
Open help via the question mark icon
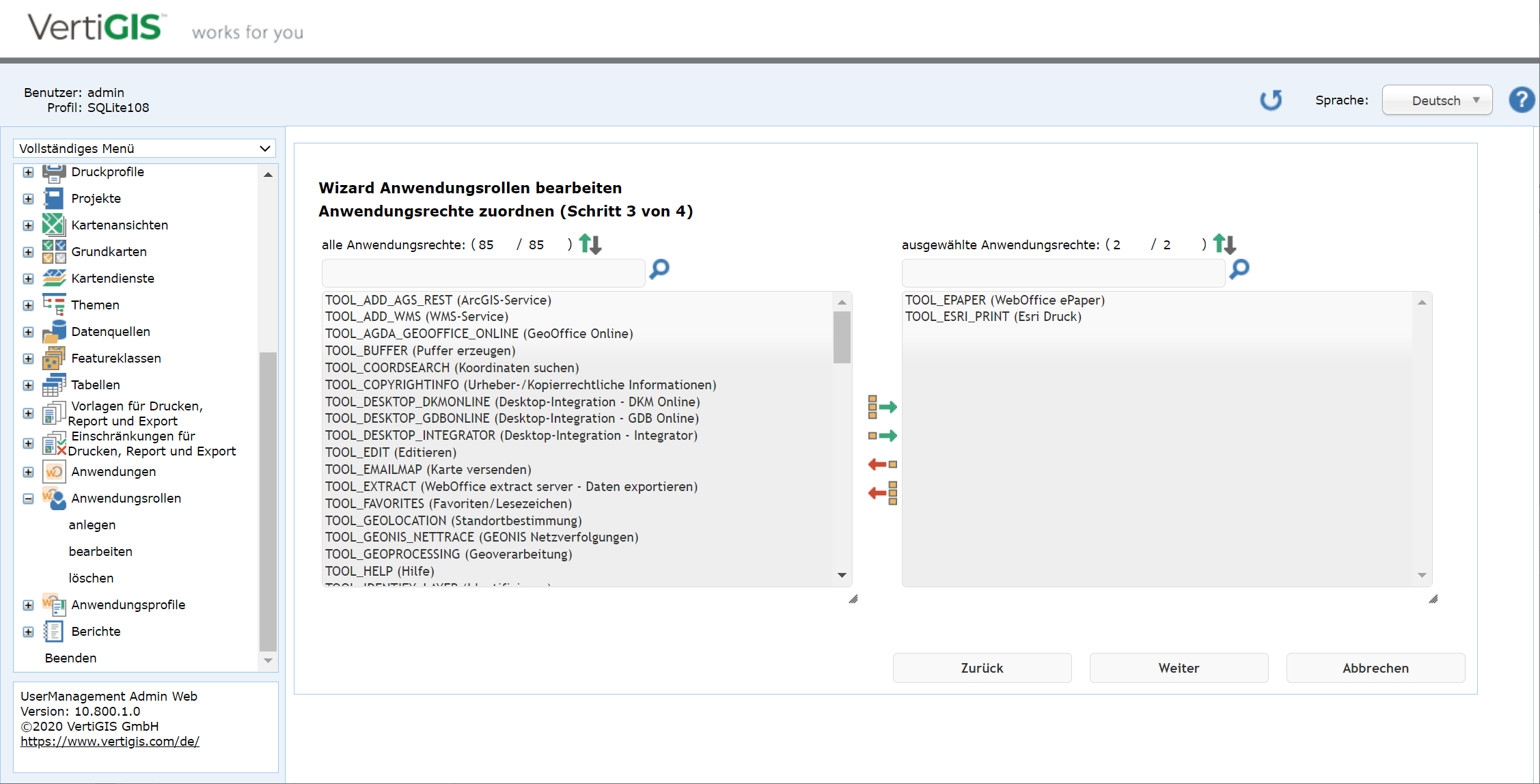point(1522,100)
